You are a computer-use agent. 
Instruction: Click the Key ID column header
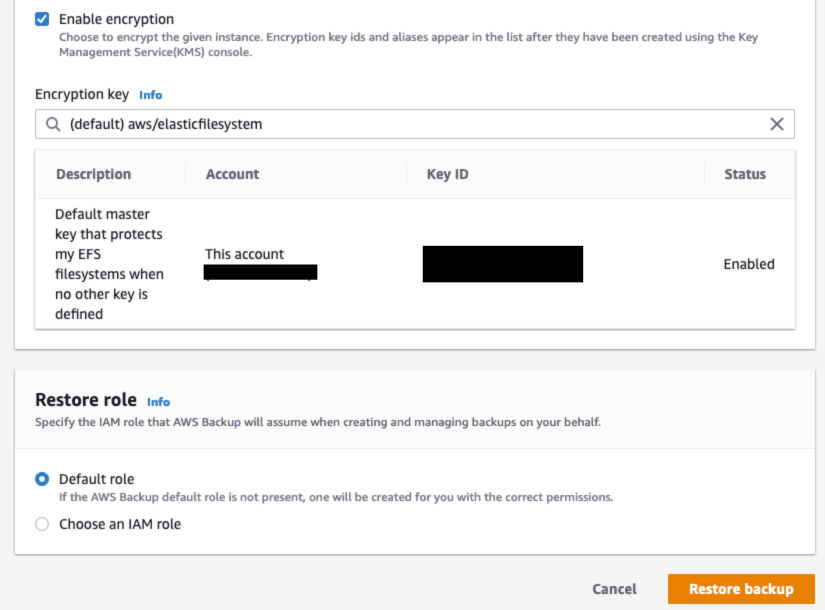click(447, 174)
